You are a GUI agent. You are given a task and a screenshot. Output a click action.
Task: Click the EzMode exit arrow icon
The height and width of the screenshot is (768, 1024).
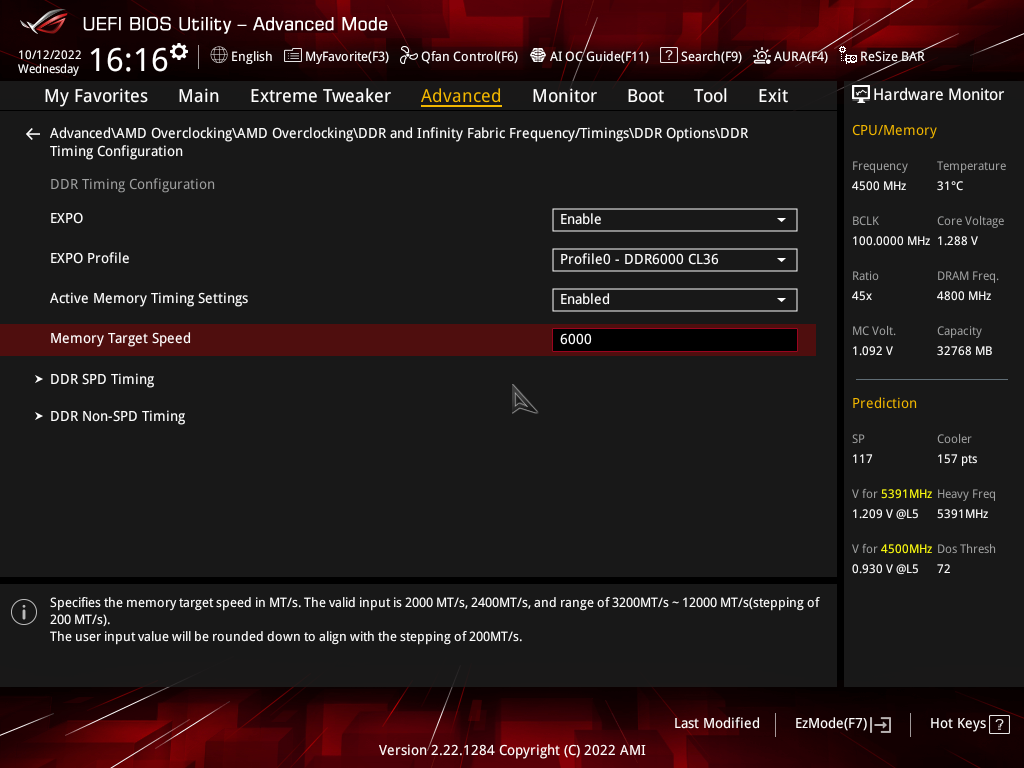882,724
